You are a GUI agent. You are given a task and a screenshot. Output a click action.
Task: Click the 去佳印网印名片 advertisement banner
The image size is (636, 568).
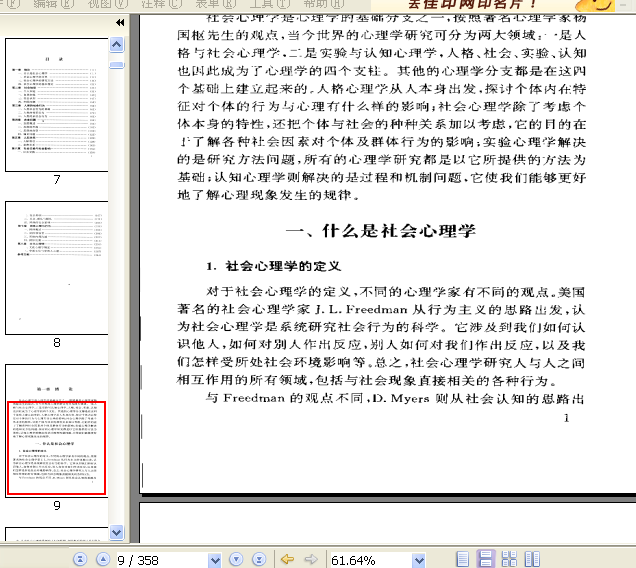coord(473,5)
